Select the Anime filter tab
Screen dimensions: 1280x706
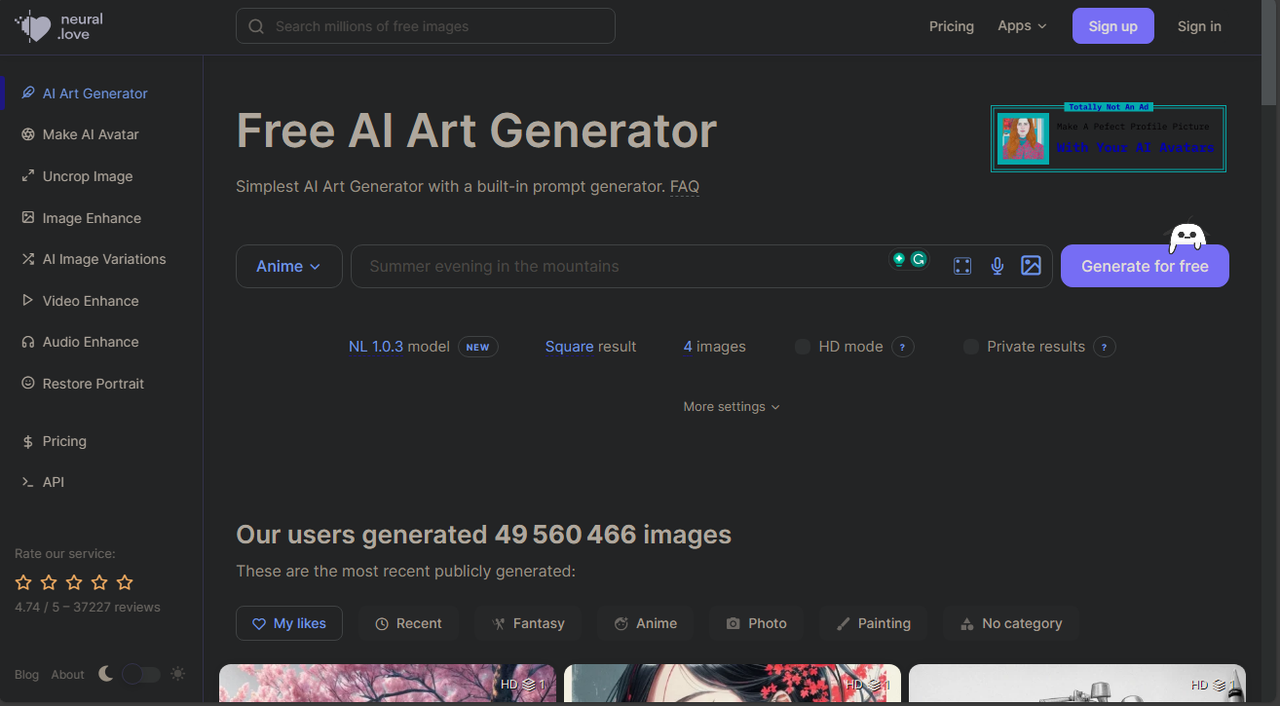645,623
